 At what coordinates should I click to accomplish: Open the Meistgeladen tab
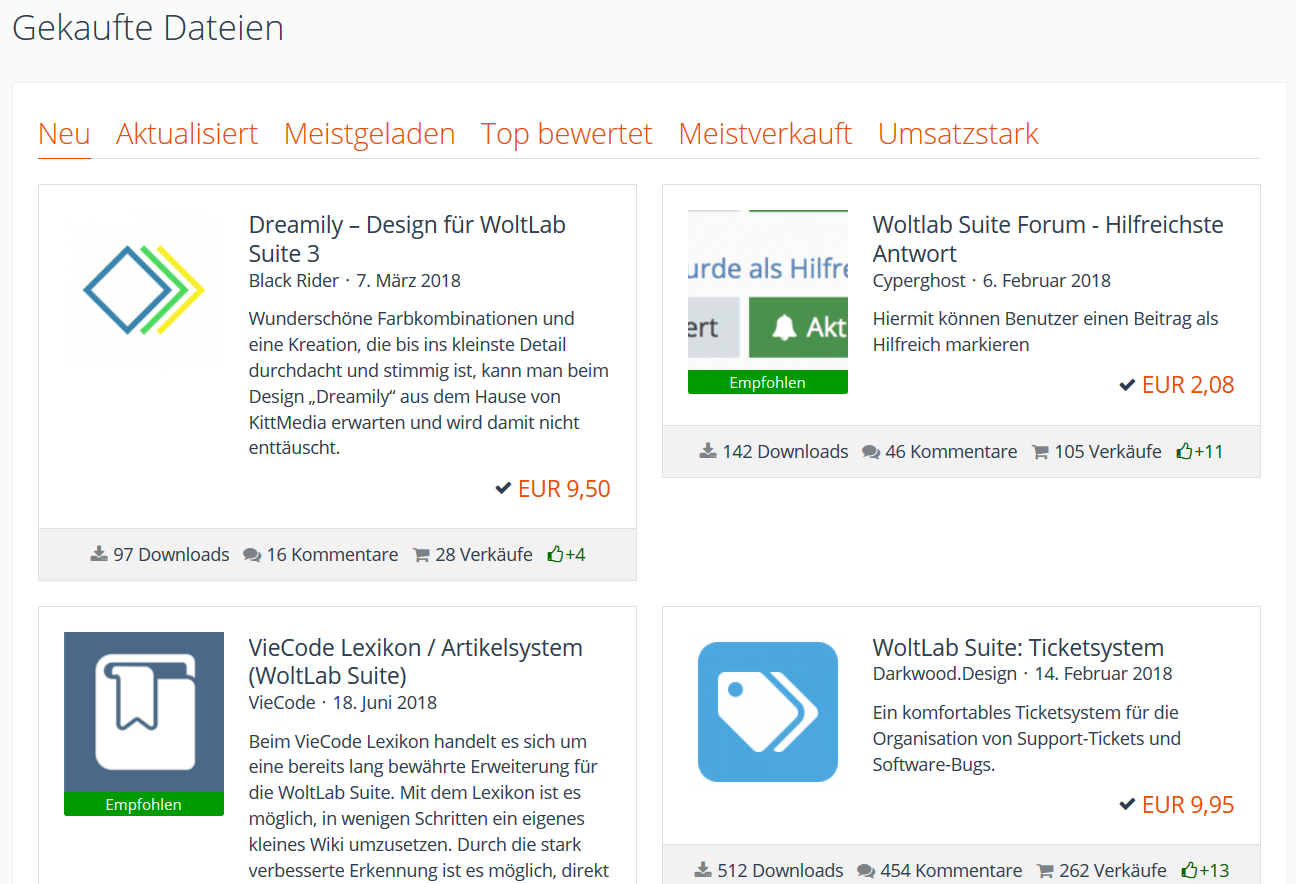(369, 134)
